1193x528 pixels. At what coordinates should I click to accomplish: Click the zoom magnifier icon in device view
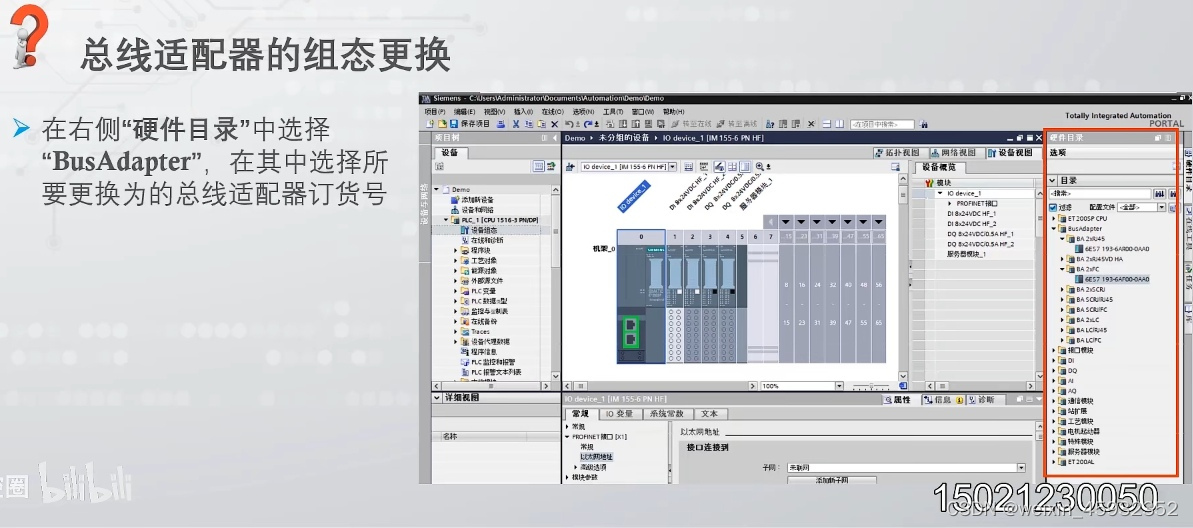(x=759, y=166)
